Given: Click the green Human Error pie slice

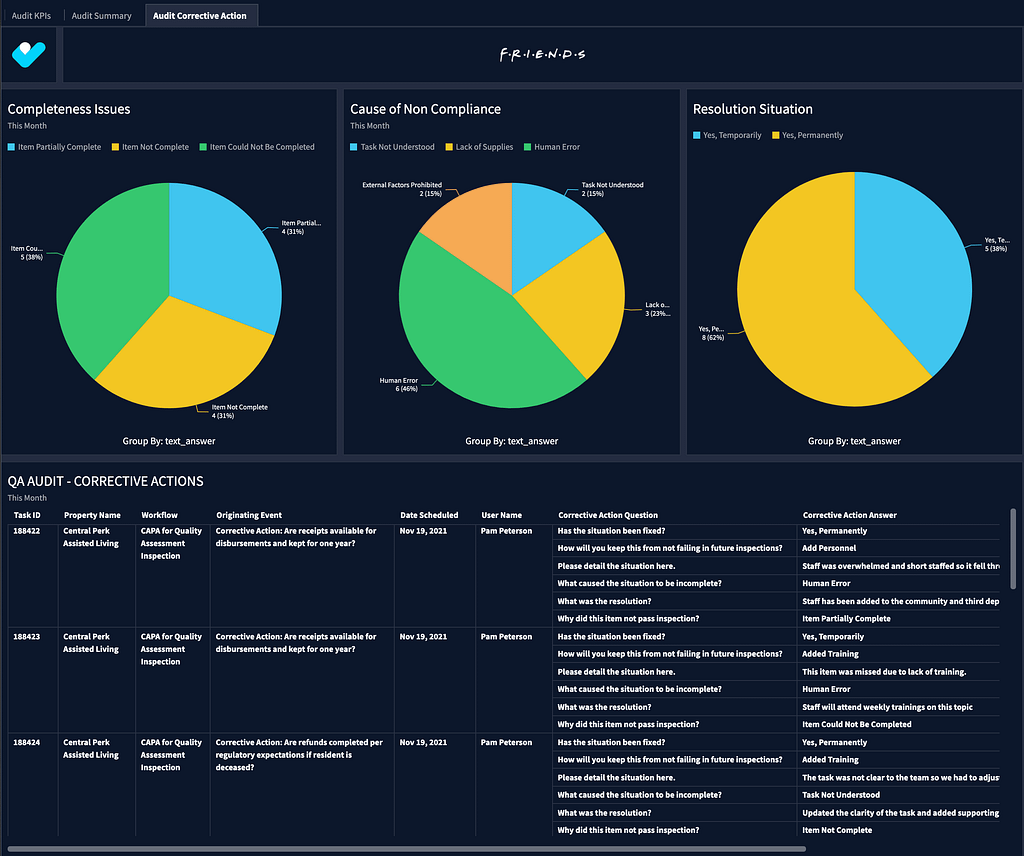Looking at the screenshot, I should 470,340.
